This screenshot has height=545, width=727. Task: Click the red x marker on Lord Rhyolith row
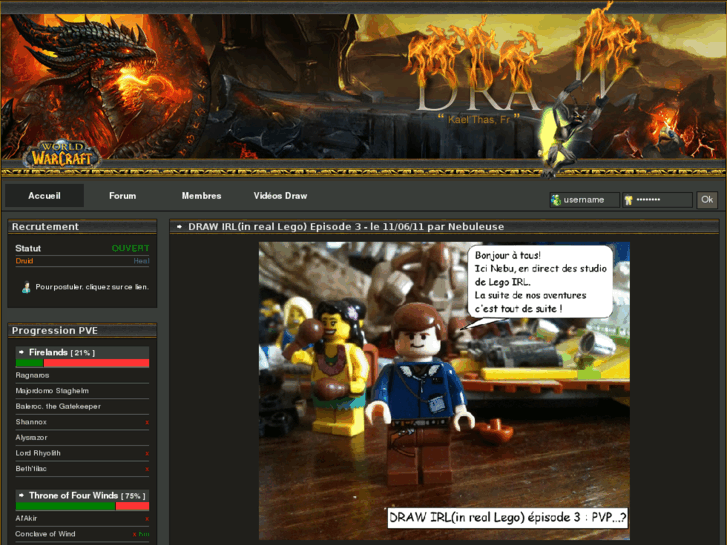tap(147, 454)
